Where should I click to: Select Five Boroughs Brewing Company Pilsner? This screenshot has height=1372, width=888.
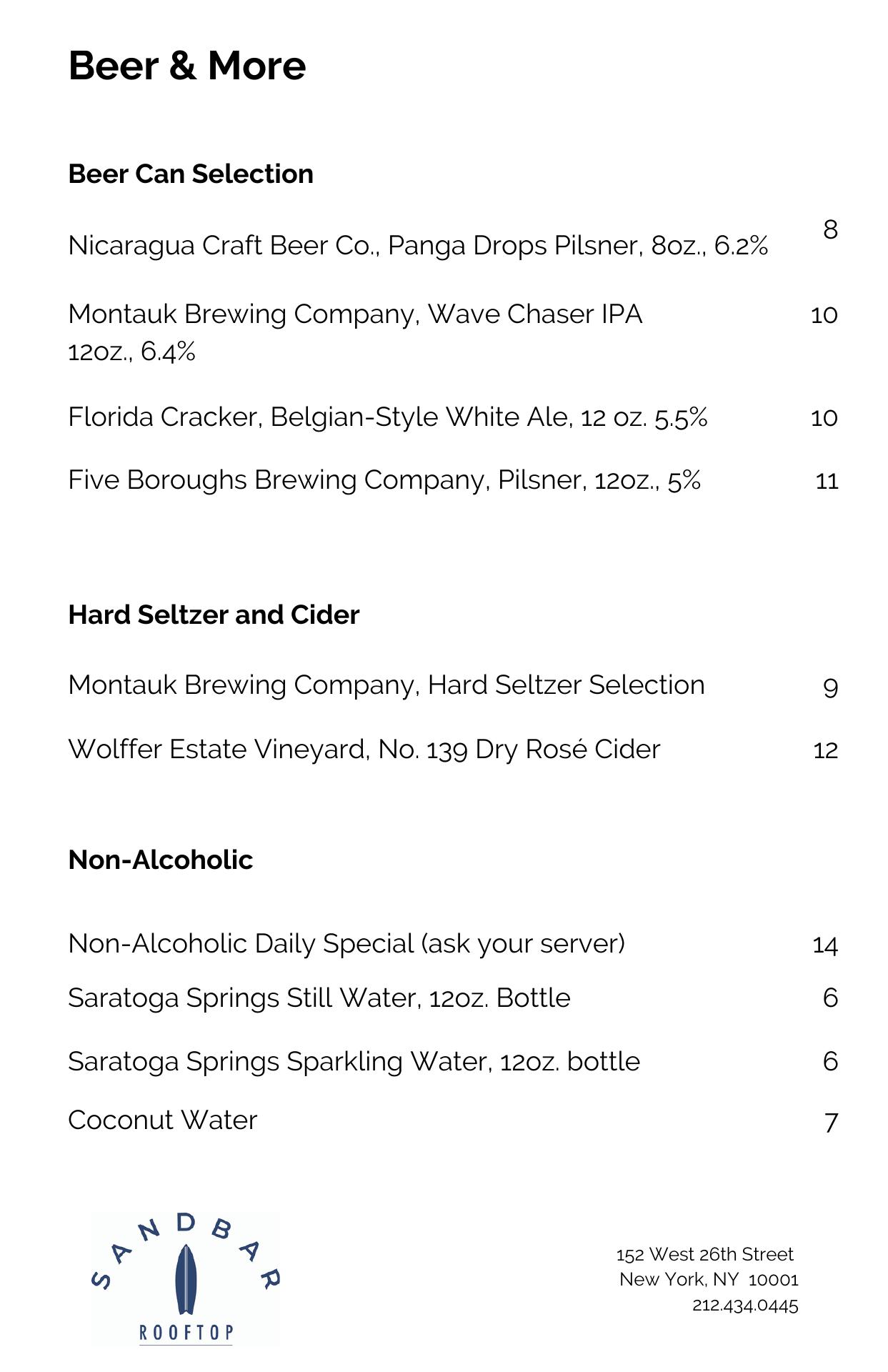tap(384, 479)
